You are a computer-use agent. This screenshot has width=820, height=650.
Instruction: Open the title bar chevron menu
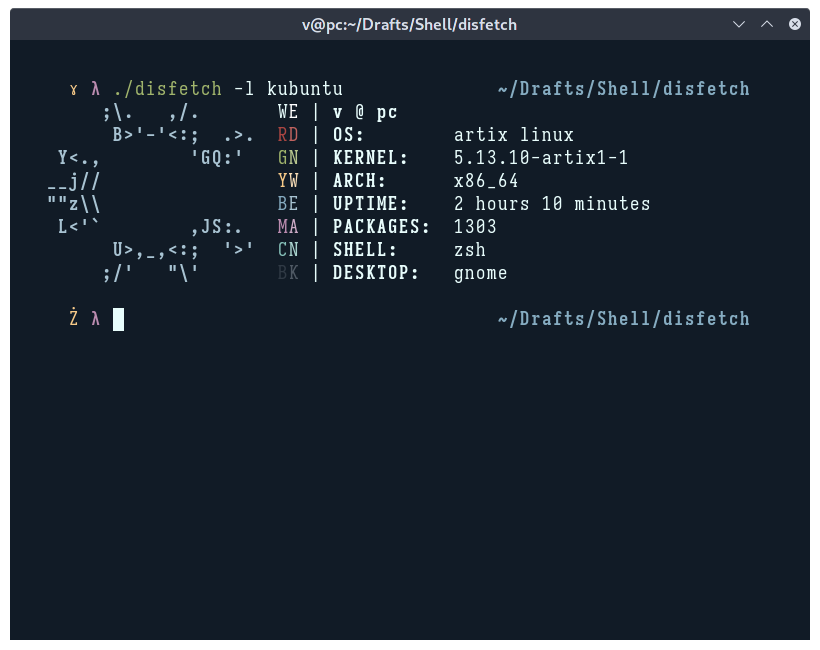pos(739,24)
